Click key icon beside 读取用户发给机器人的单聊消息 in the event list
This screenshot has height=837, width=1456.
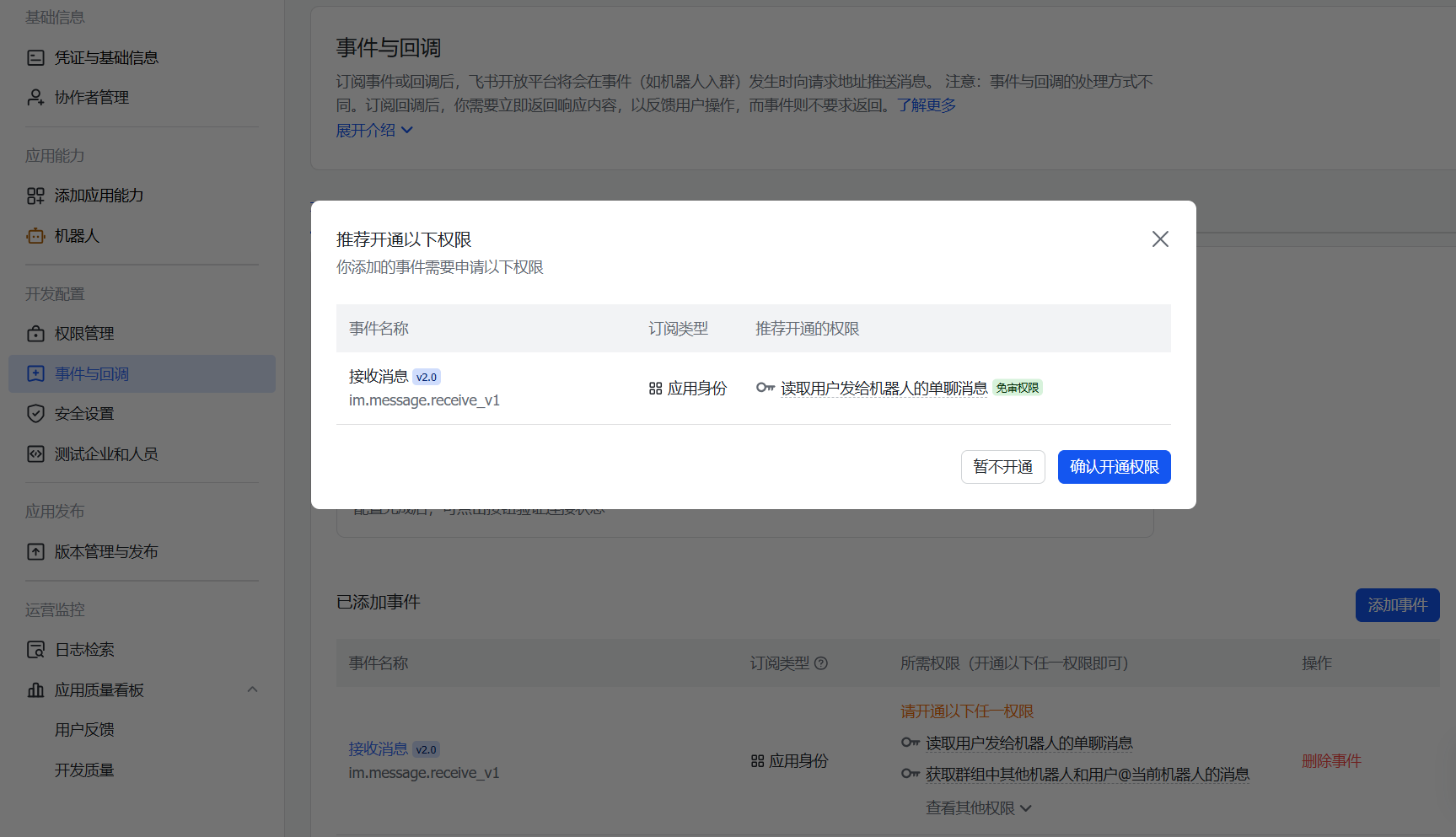(911, 743)
